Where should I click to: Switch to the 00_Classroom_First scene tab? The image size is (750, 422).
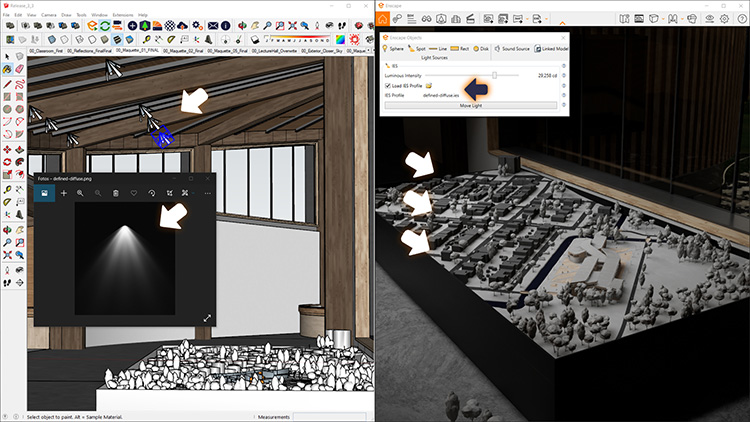coord(45,50)
